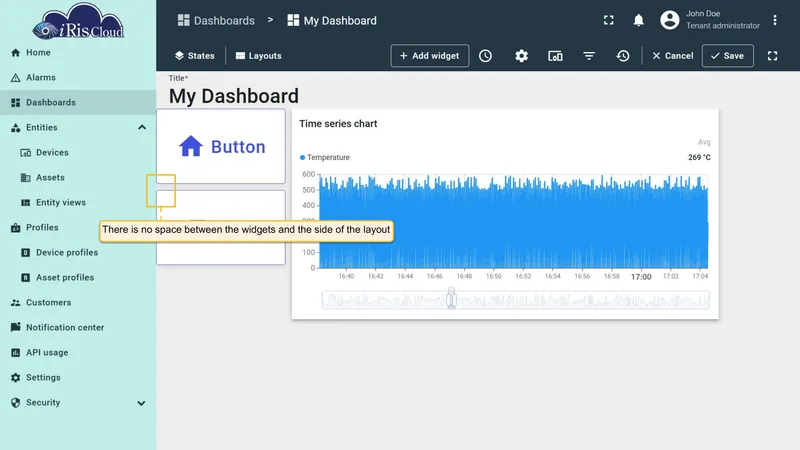Open version history icon
This screenshot has width=800, height=450.
pos(622,56)
